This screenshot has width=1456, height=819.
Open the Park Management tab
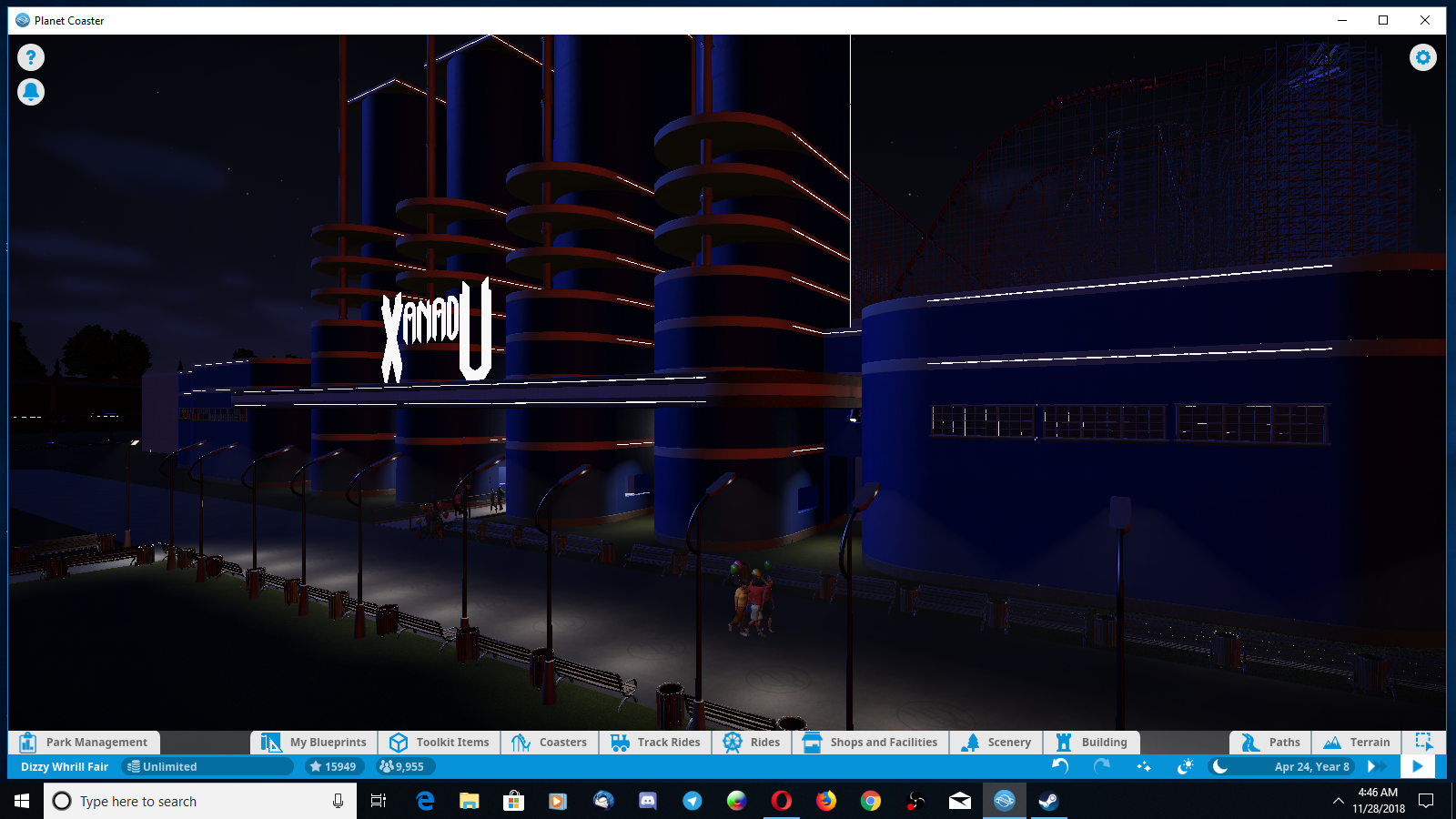coord(84,742)
